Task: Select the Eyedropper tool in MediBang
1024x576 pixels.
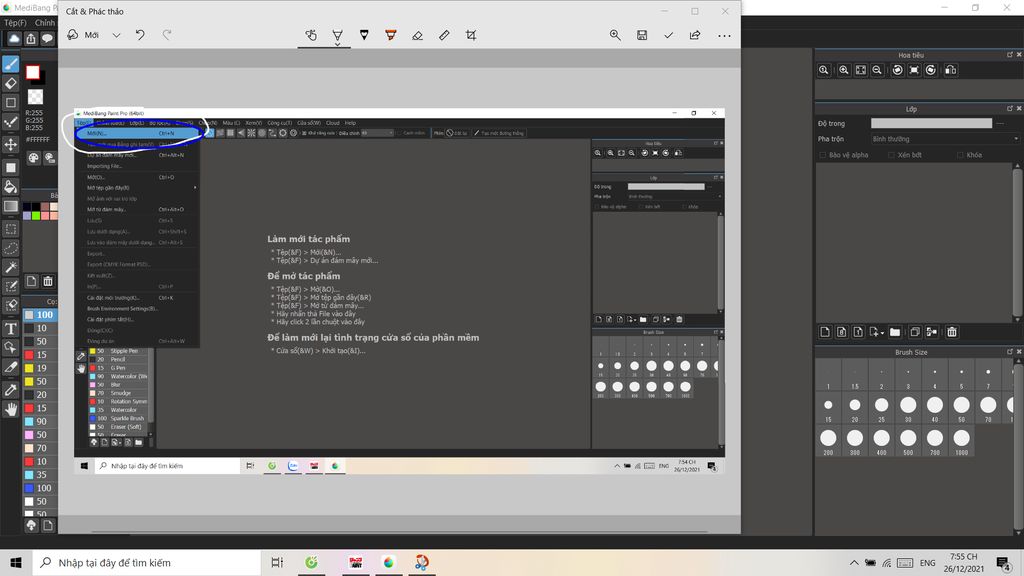Action: 10,390
